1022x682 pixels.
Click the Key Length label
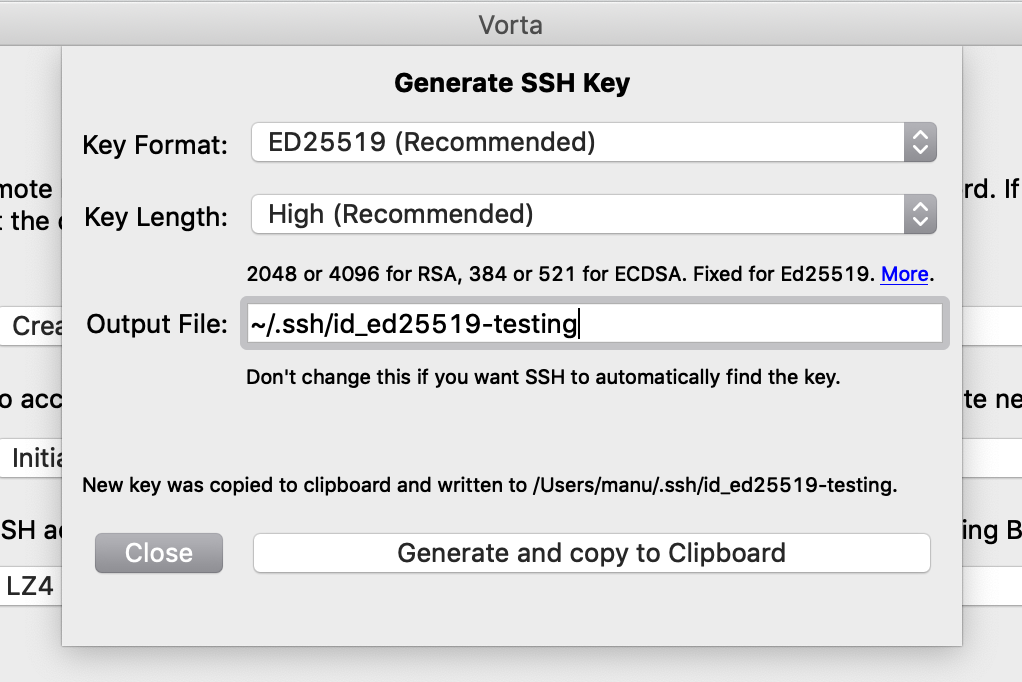tap(156, 216)
